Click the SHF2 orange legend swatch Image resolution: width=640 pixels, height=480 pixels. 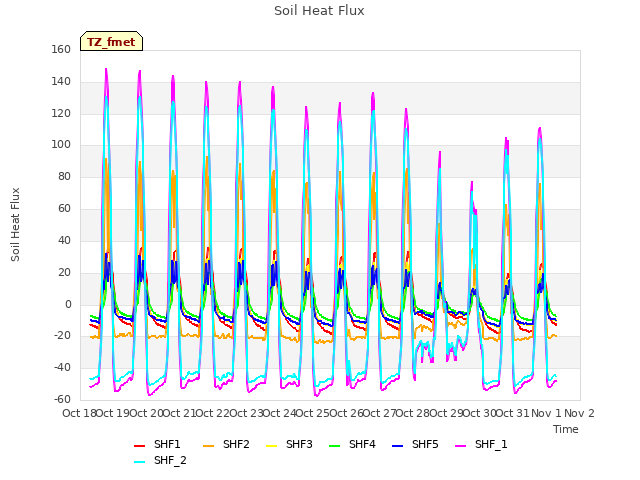pyautogui.click(x=209, y=446)
